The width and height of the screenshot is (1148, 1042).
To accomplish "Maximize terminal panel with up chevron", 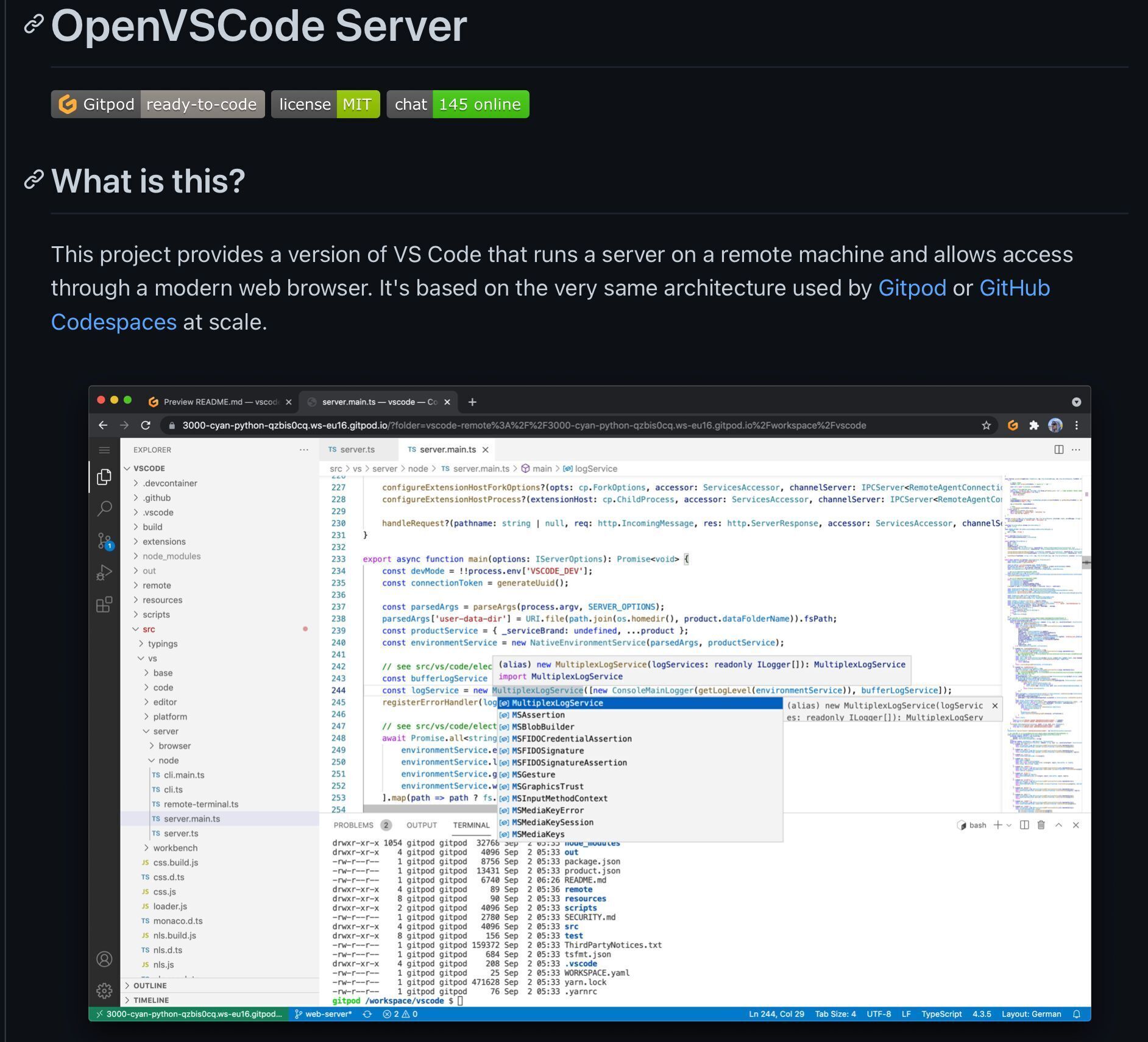I will pyautogui.click(x=1058, y=825).
